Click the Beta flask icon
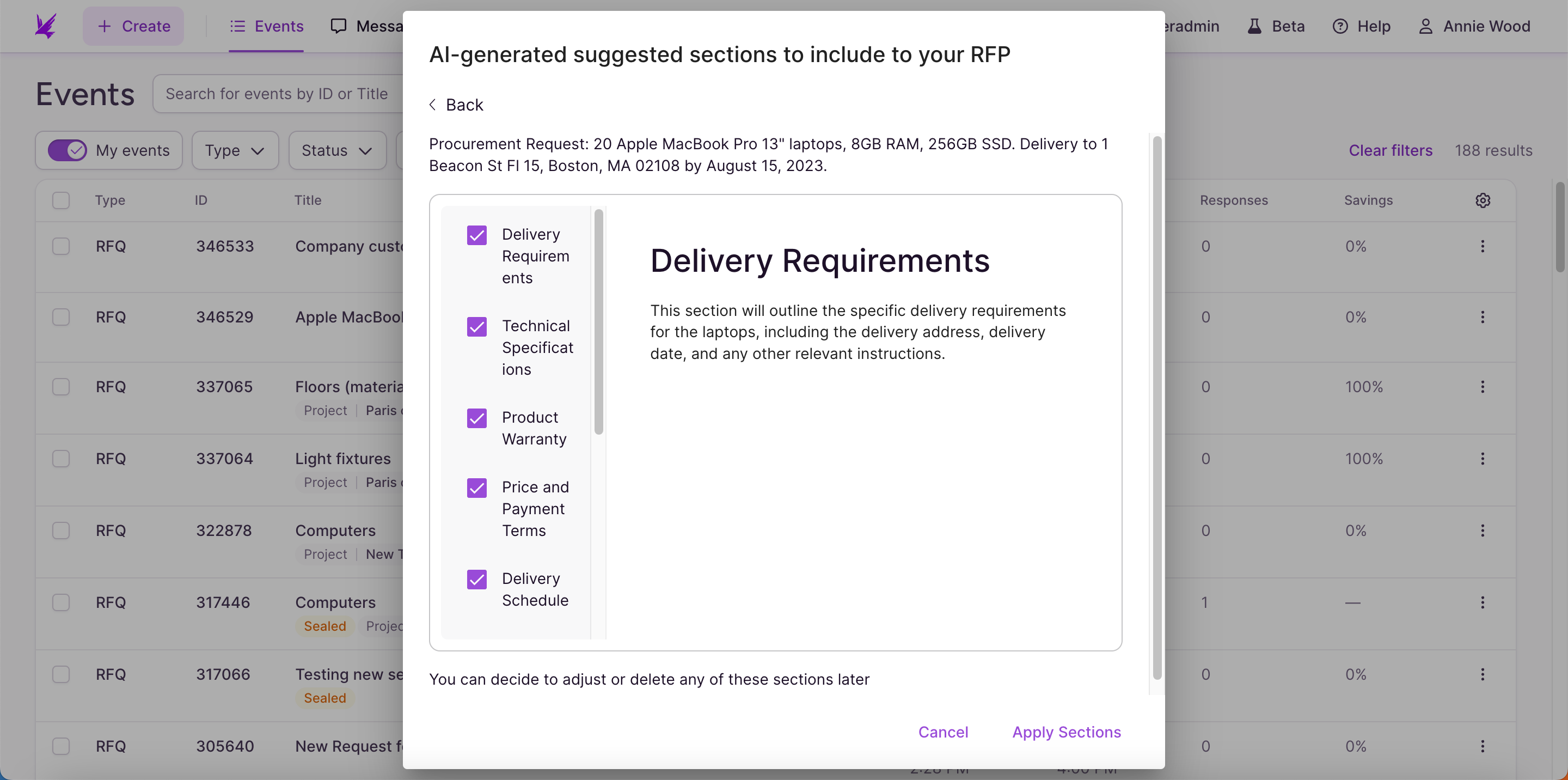The width and height of the screenshot is (1568, 780). click(x=1254, y=26)
